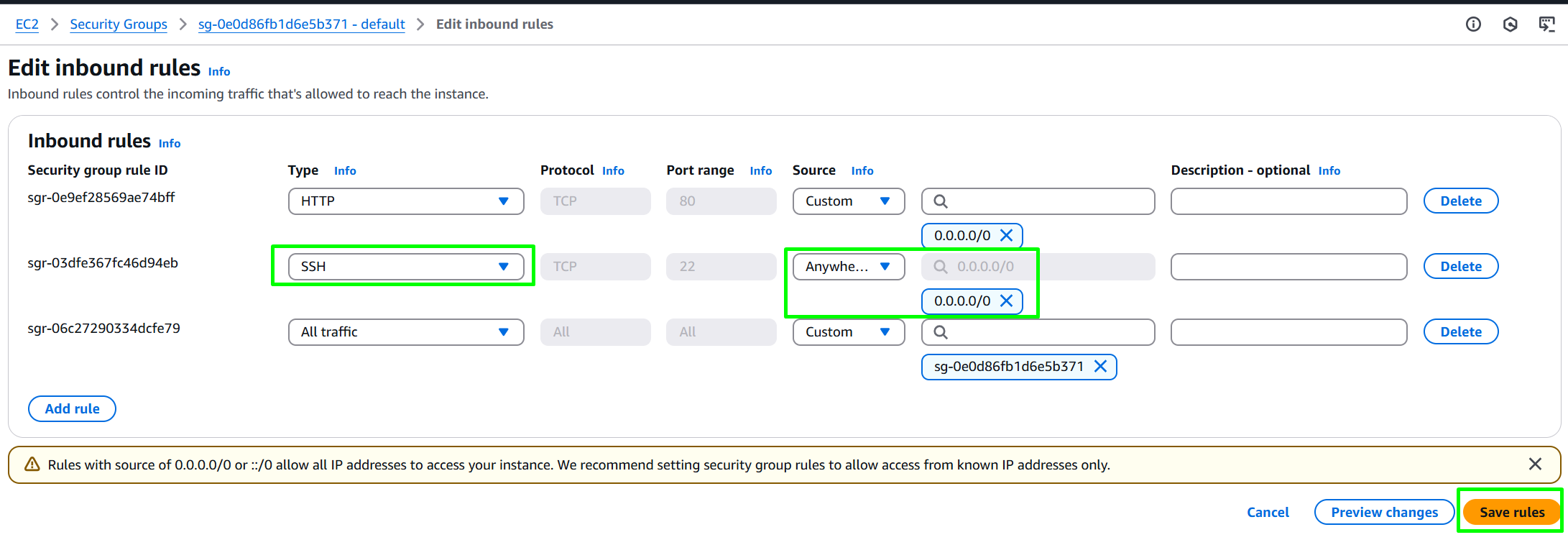Click Cancel
This screenshot has height=545, width=1568.
tap(1268, 513)
